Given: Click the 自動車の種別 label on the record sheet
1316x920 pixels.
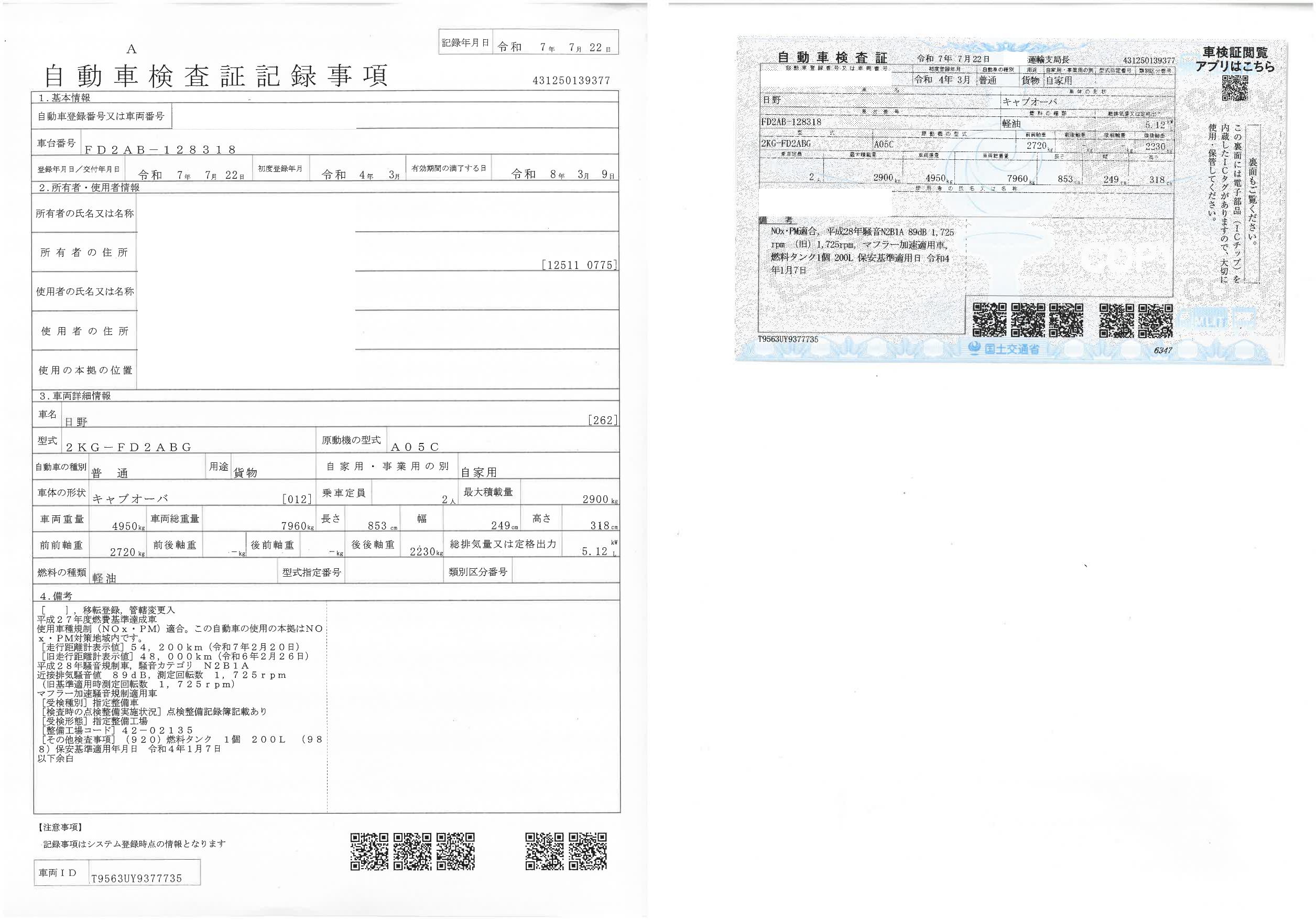Looking at the screenshot, I should click(61, 467).
